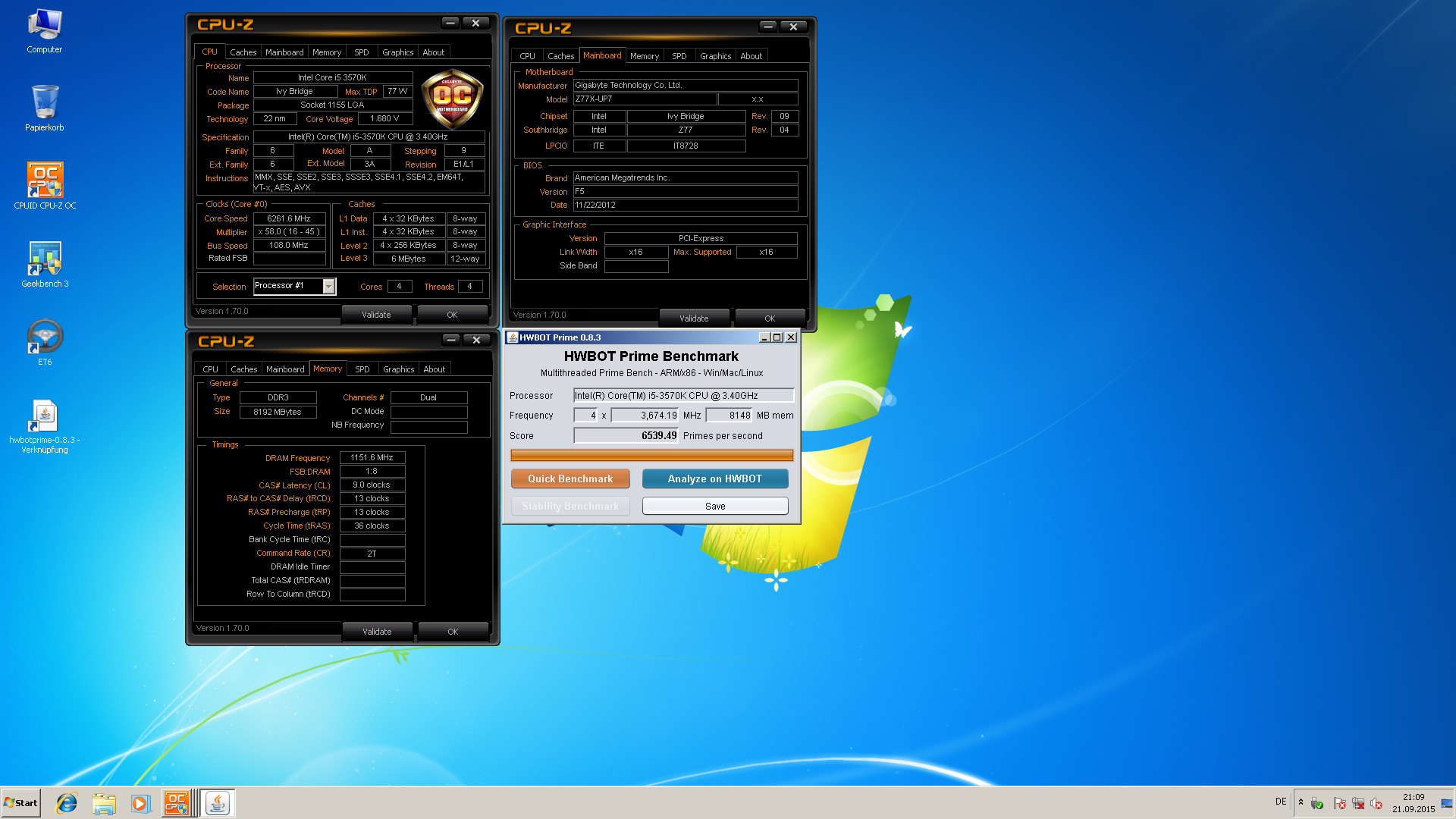Click OK in the CPU tab window
Screen dimensions: 1456x819
pyautogui.click(x=452, y=315)
